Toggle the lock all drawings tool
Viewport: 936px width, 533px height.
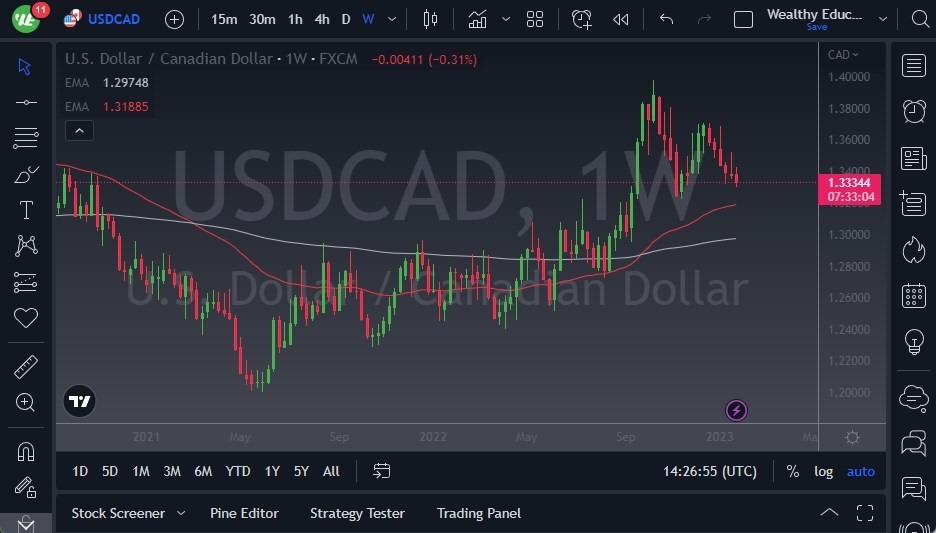click(26, 488)
